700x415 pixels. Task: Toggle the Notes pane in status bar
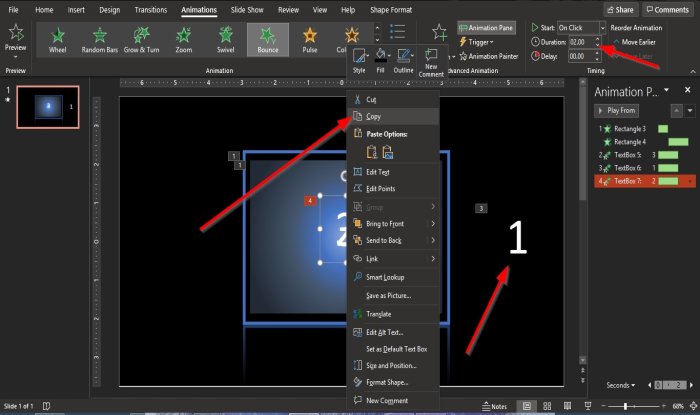(x=494, y=407)
